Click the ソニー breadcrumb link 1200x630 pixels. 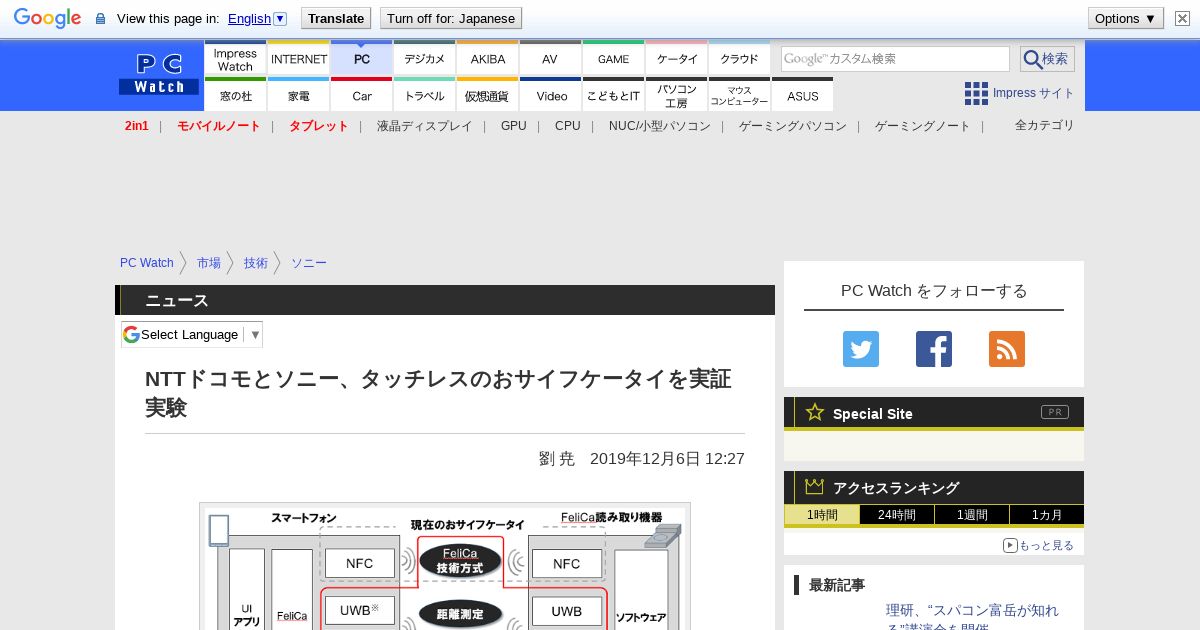coord(309,263)
